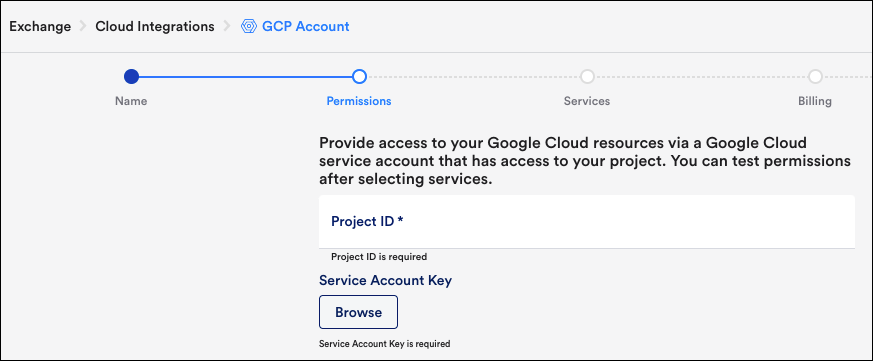This screenshot has width=873, height=361.
Task: Click the chevron after Cloud Integrations
Action: (227, 26)
